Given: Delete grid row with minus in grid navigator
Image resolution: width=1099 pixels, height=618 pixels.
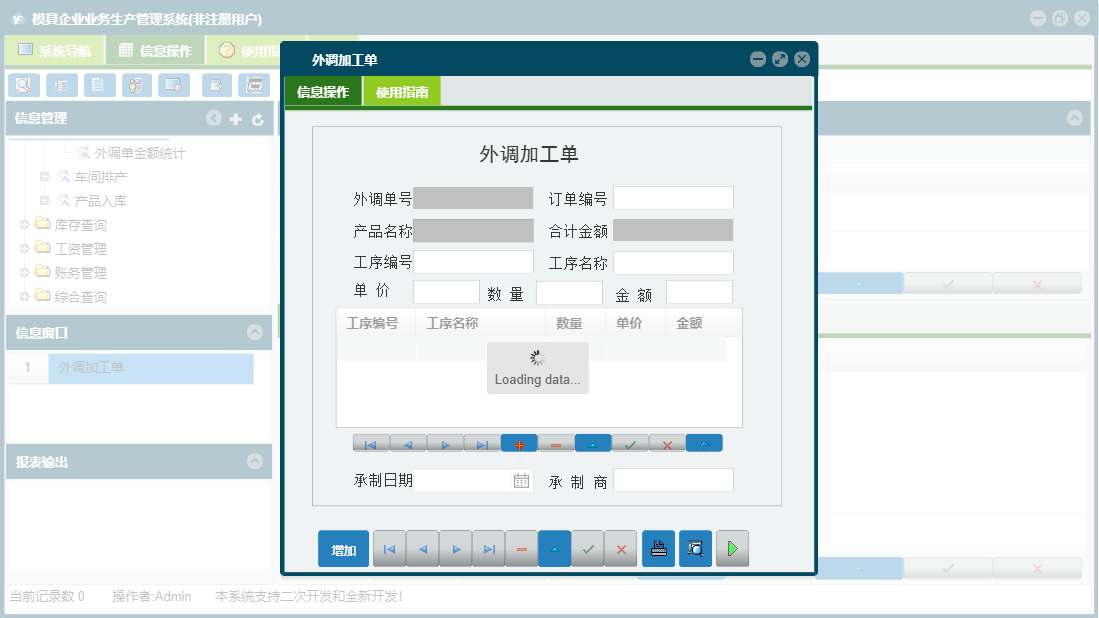Looking at the screenshot, I should pyautogui.click(x=556, y=444).
